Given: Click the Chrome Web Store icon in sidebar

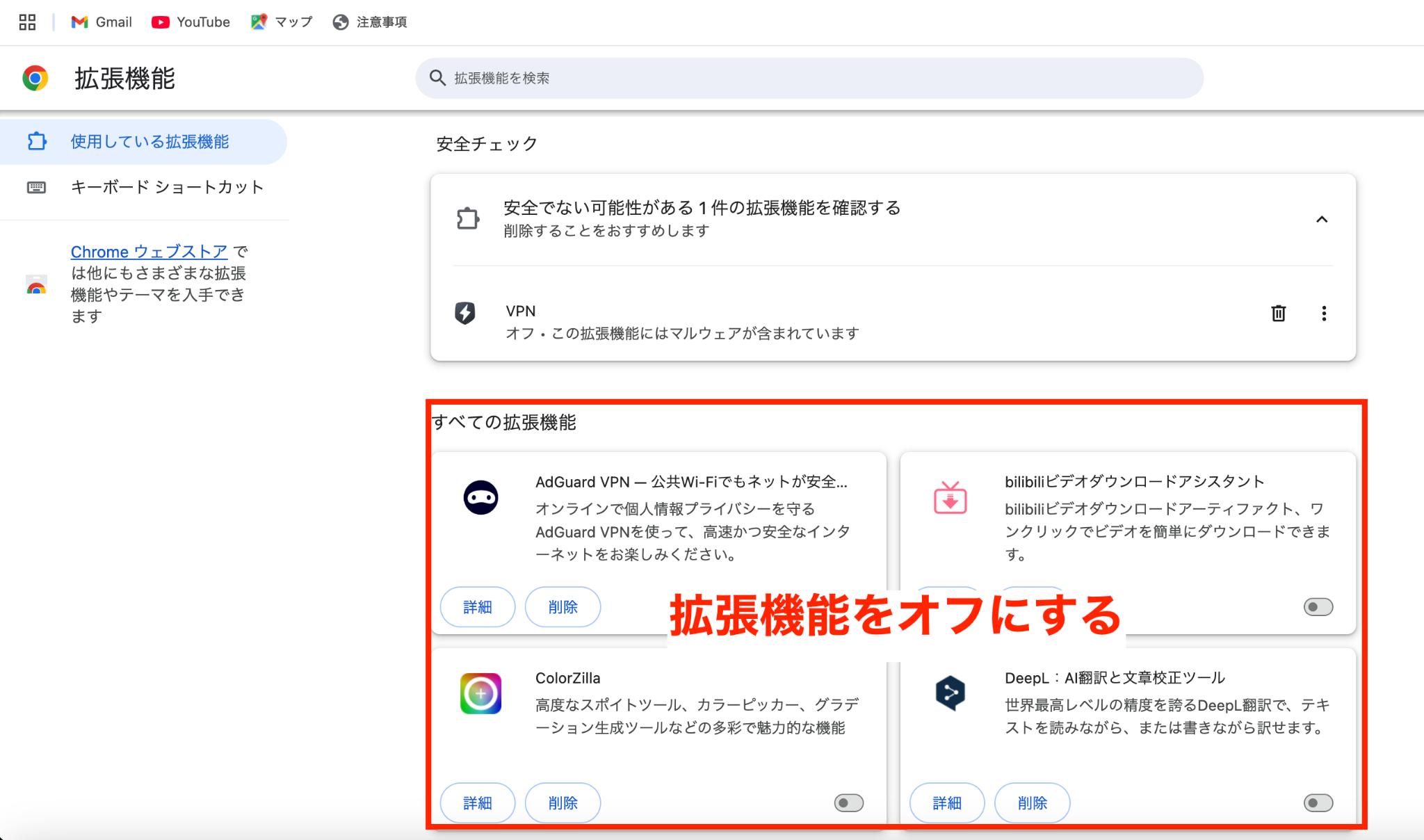Looking at the screenshot, I should (37, 285).
